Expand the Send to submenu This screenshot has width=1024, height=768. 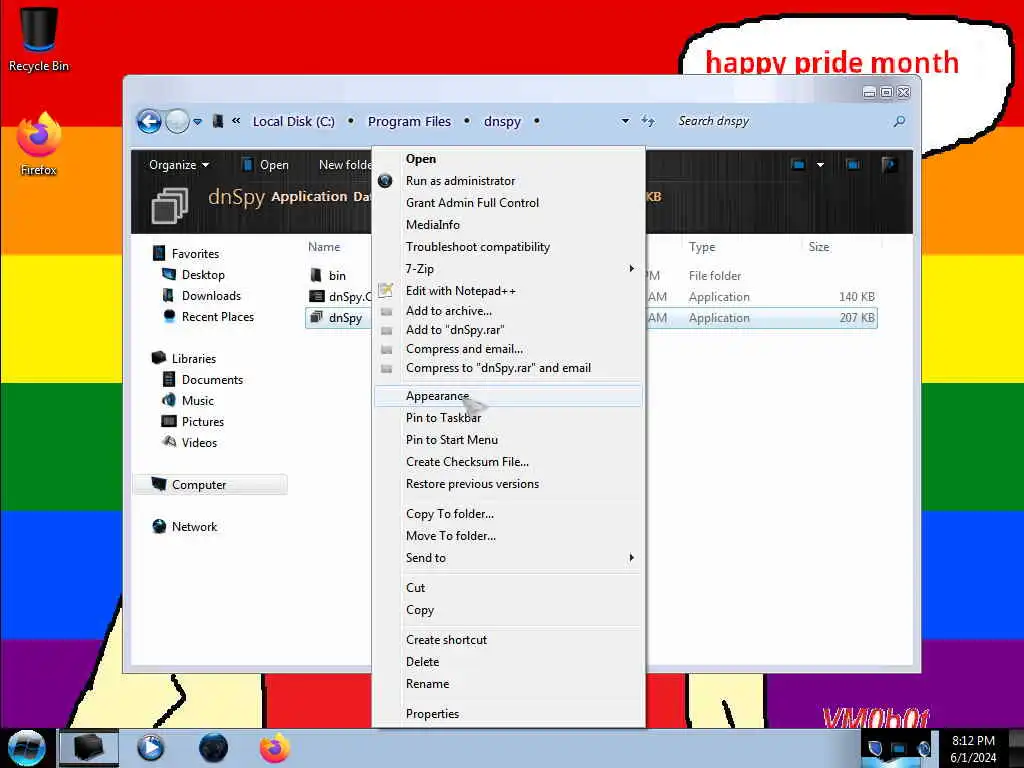pos(508,558)
